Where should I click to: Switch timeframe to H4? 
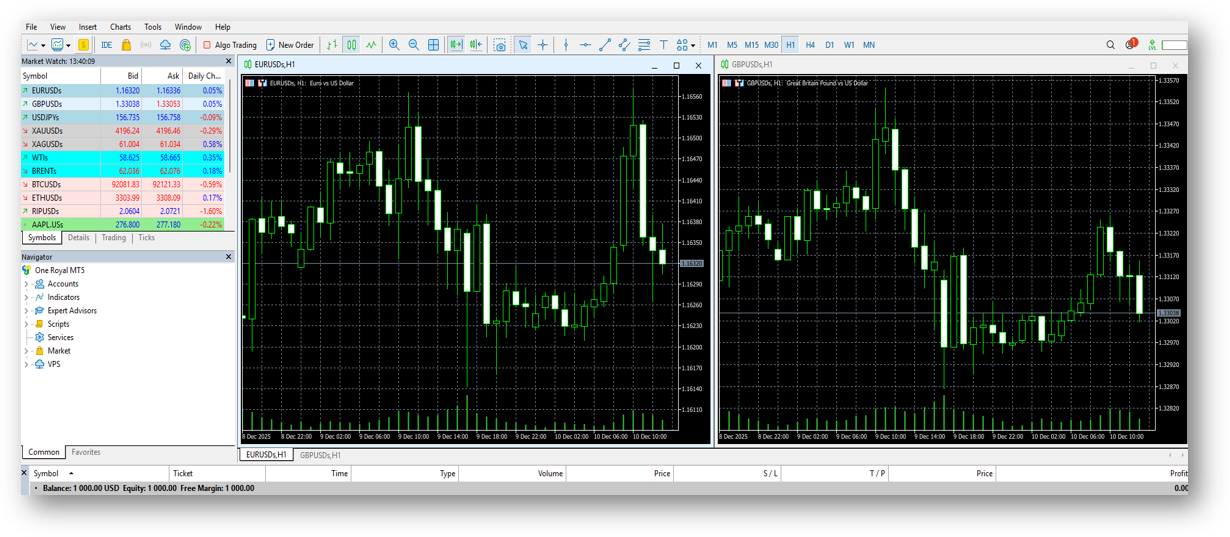(x=810, y=45)
